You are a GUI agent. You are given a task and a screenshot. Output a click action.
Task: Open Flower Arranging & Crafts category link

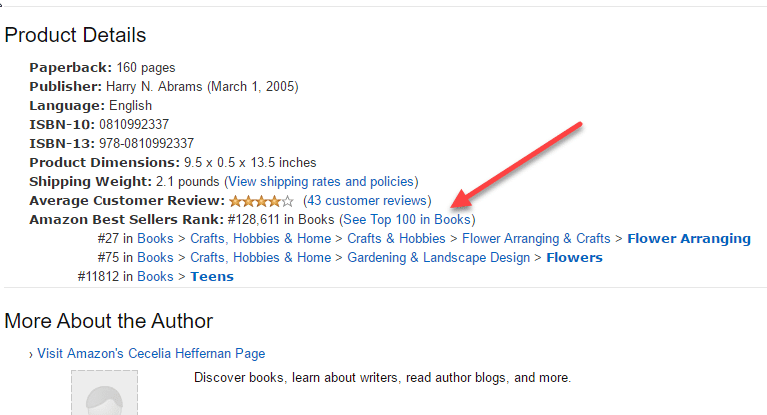536,238
